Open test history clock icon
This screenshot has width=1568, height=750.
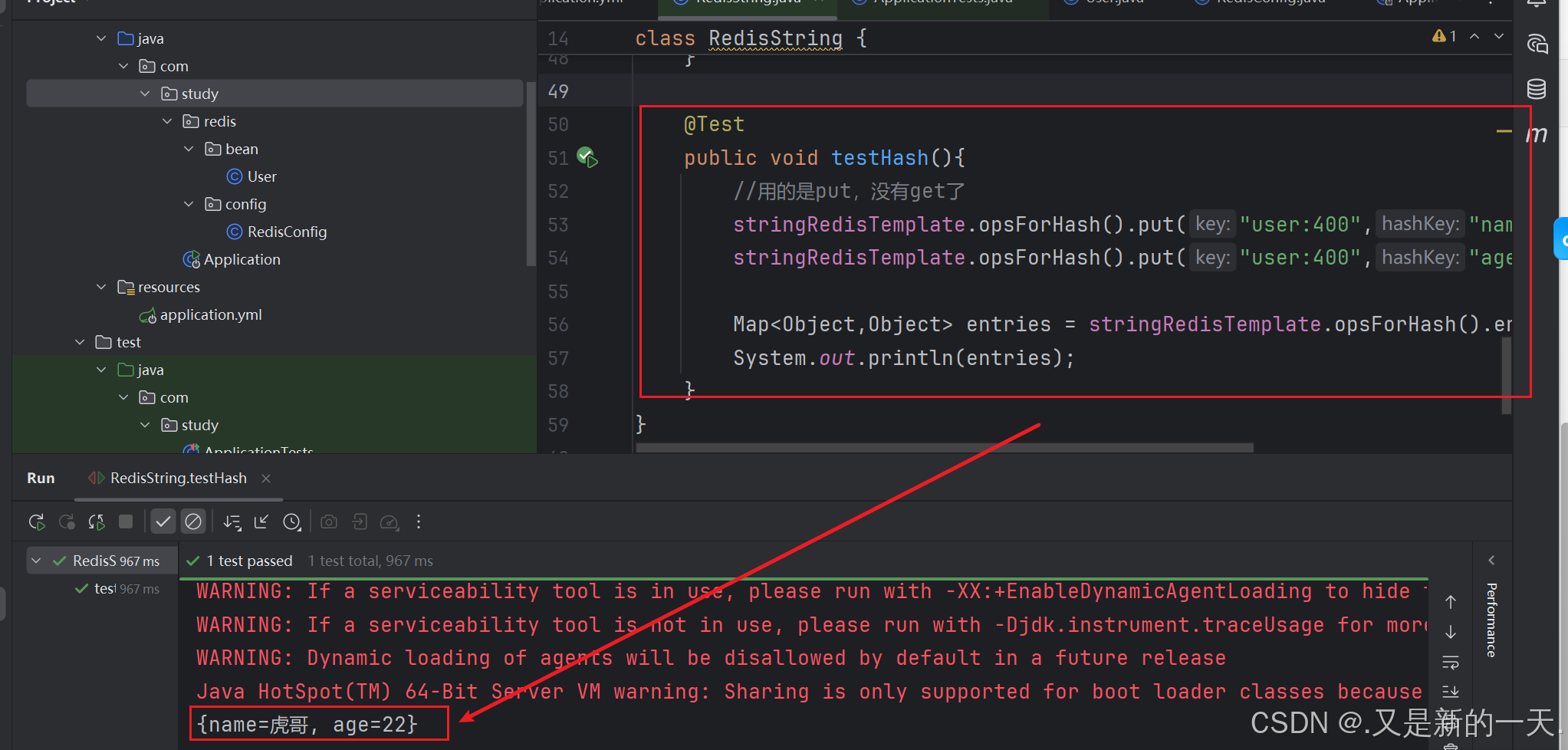pyautogui.click(x=292, y=522)
